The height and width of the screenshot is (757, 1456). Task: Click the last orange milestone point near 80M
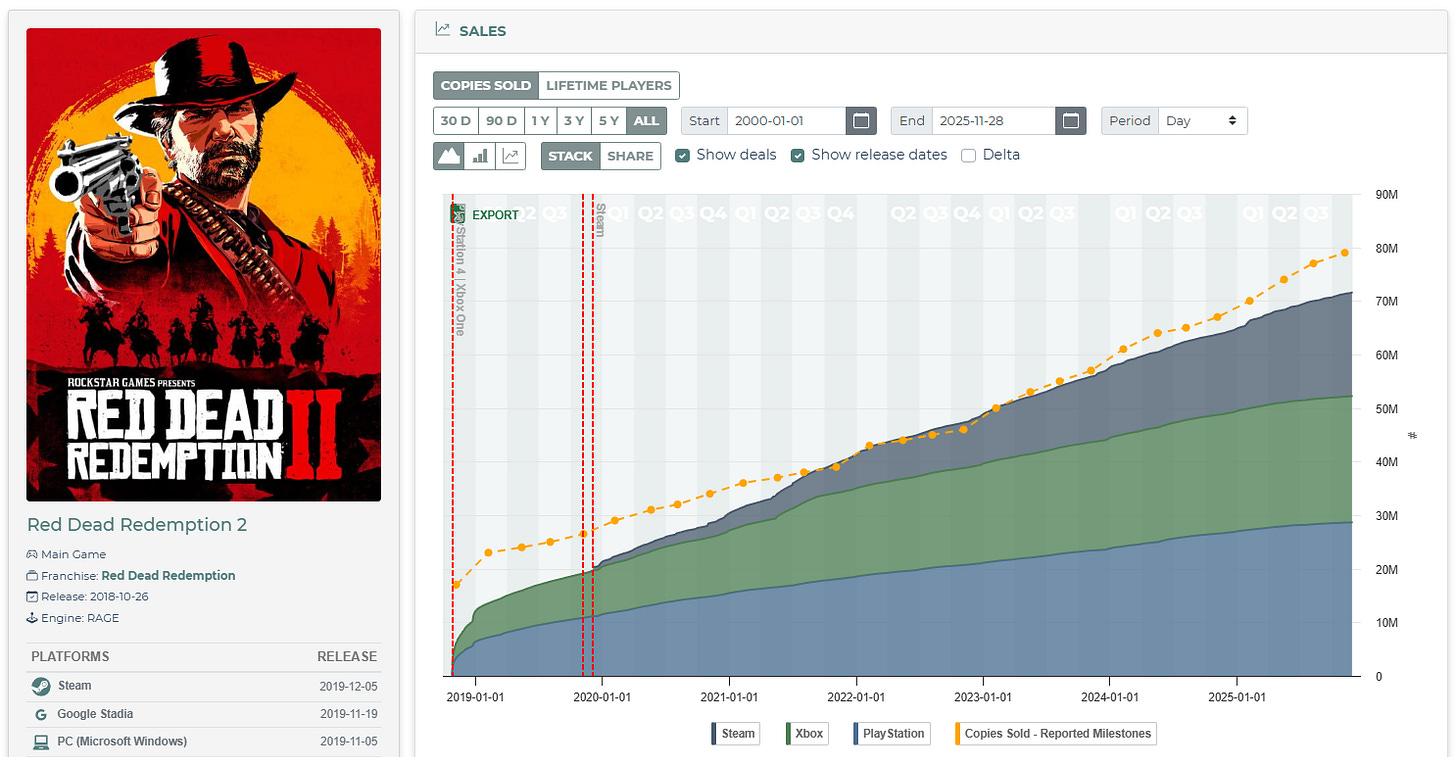[1345, 252]
